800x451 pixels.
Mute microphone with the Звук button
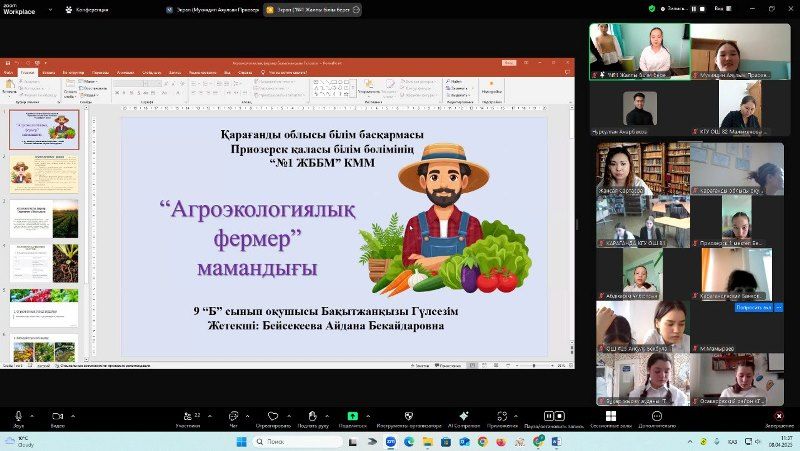pyautogui.click(x=18, y=415)
